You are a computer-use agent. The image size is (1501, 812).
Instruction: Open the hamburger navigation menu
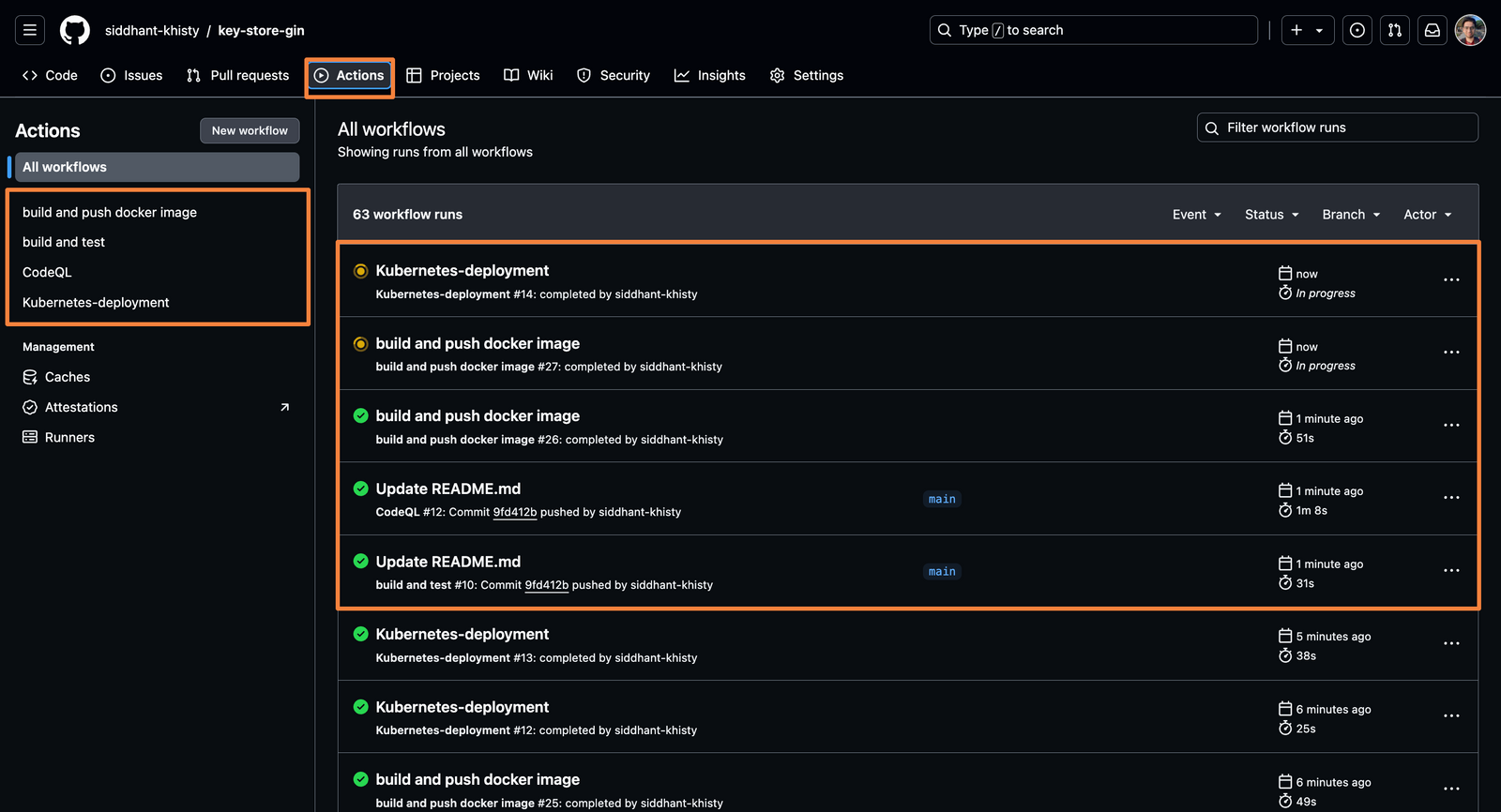point(30,30)
